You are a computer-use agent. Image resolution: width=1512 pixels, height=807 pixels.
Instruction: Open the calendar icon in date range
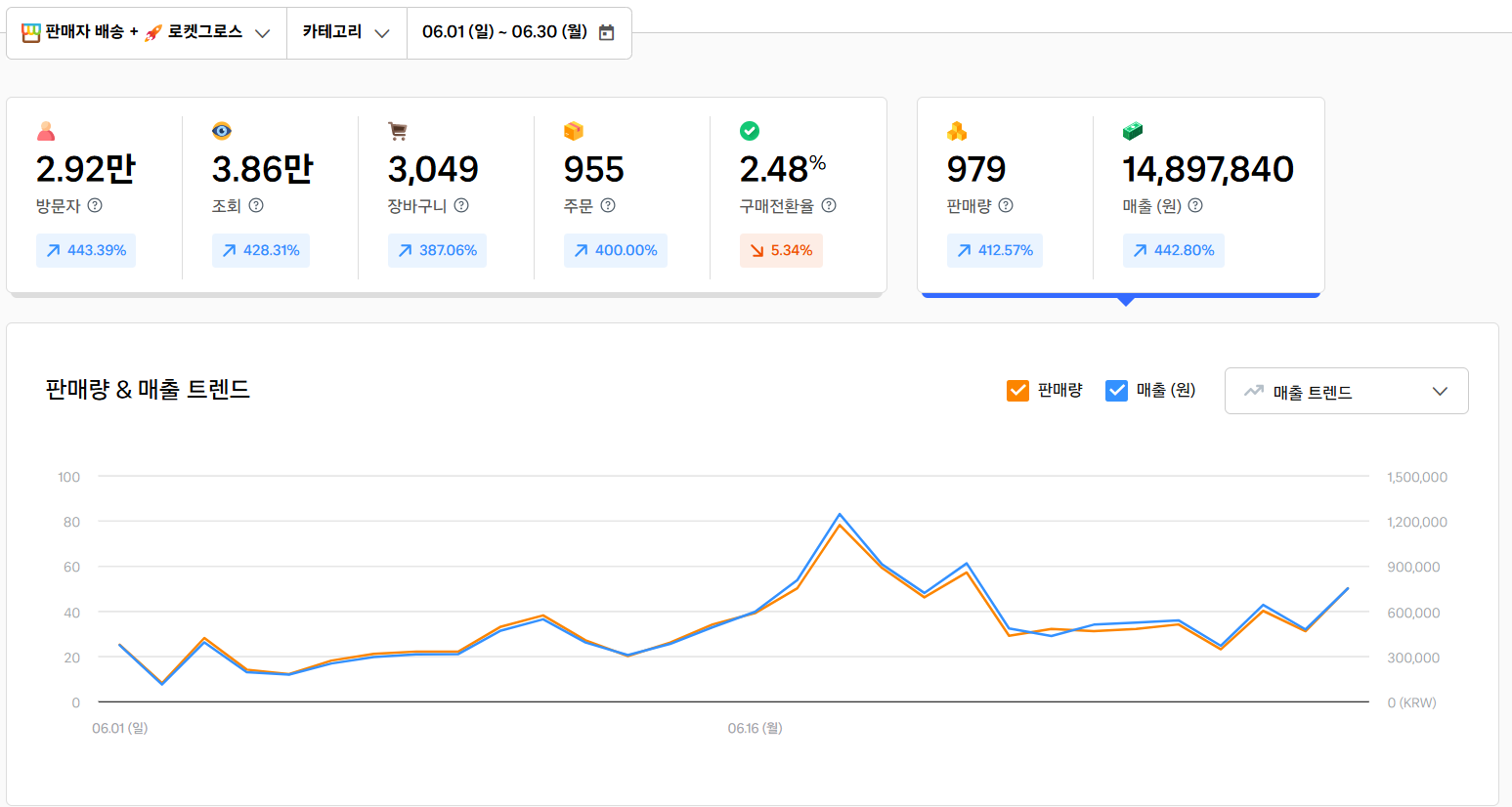tap(607, 32)
